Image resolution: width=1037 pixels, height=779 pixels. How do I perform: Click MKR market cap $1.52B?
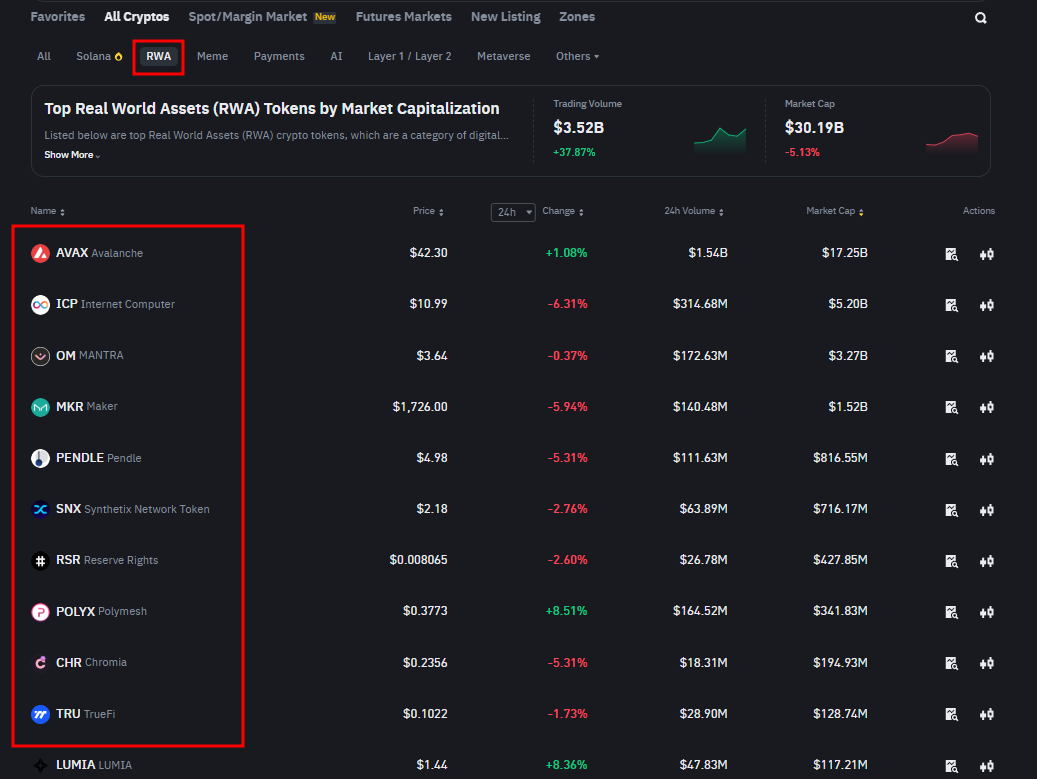click(x=848, y=407)
